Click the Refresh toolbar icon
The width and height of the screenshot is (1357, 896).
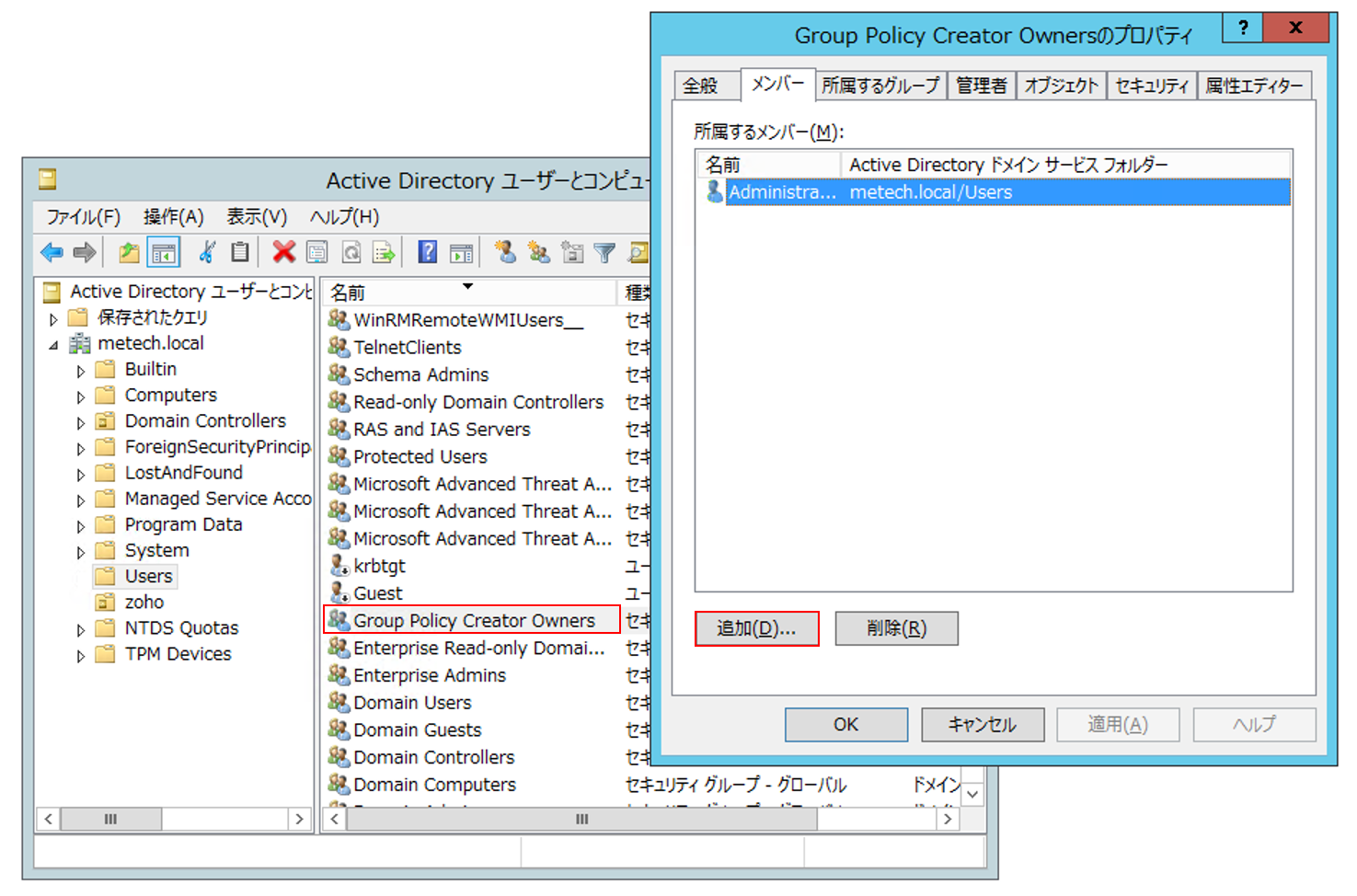pyautogui.click(x=351, y=252)
